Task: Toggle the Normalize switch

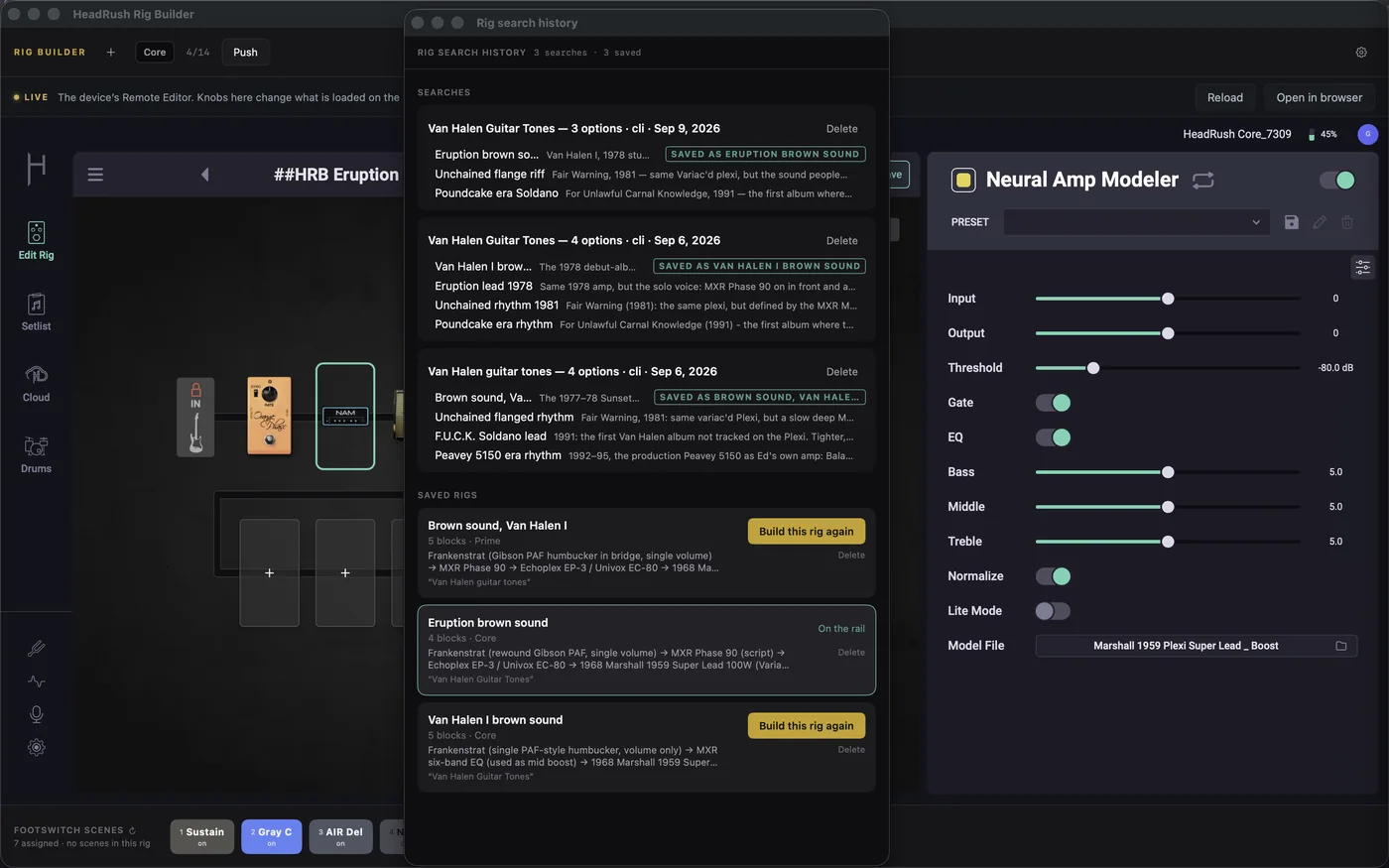Action: click(x=1054, y=576)
